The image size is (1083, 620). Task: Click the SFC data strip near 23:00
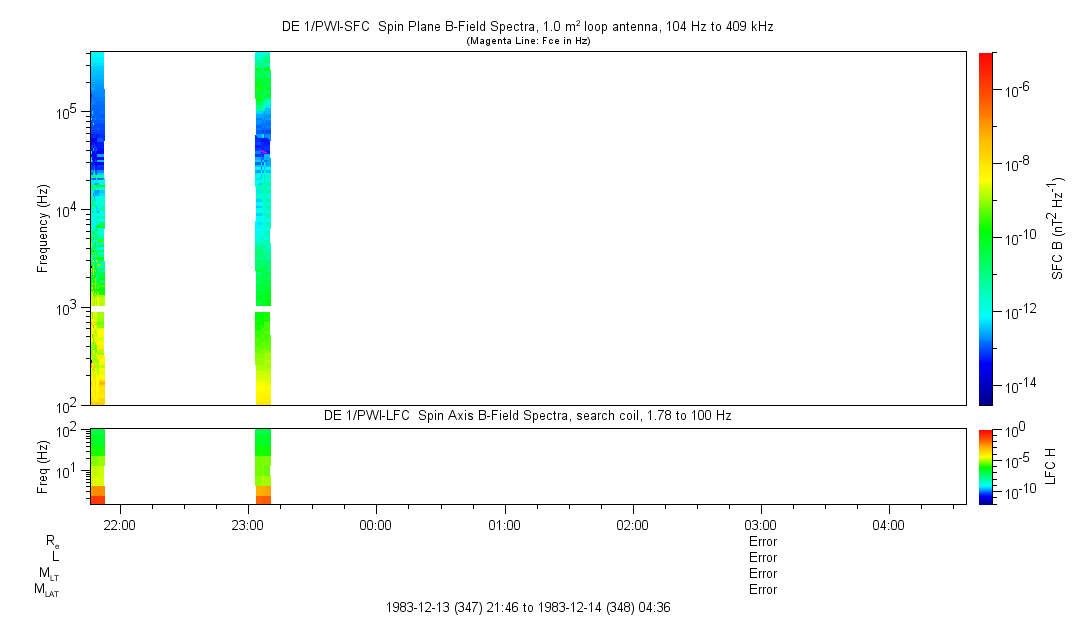coord(263,200)
